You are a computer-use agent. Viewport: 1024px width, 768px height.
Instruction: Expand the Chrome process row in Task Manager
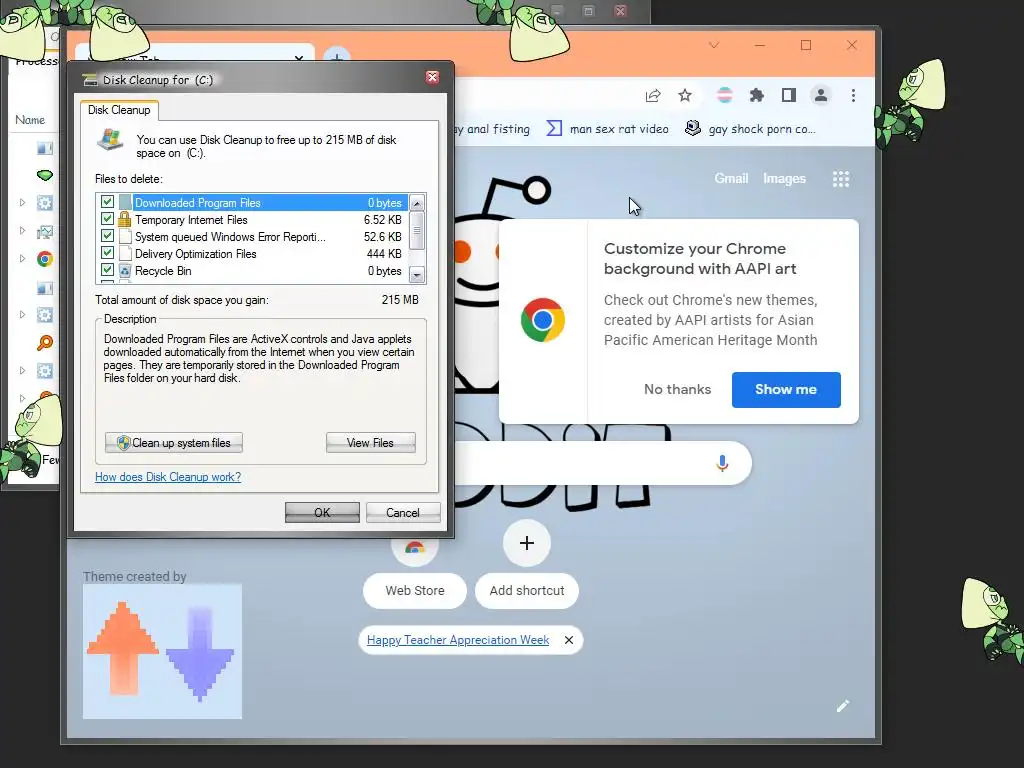click(x=22, y=259)
